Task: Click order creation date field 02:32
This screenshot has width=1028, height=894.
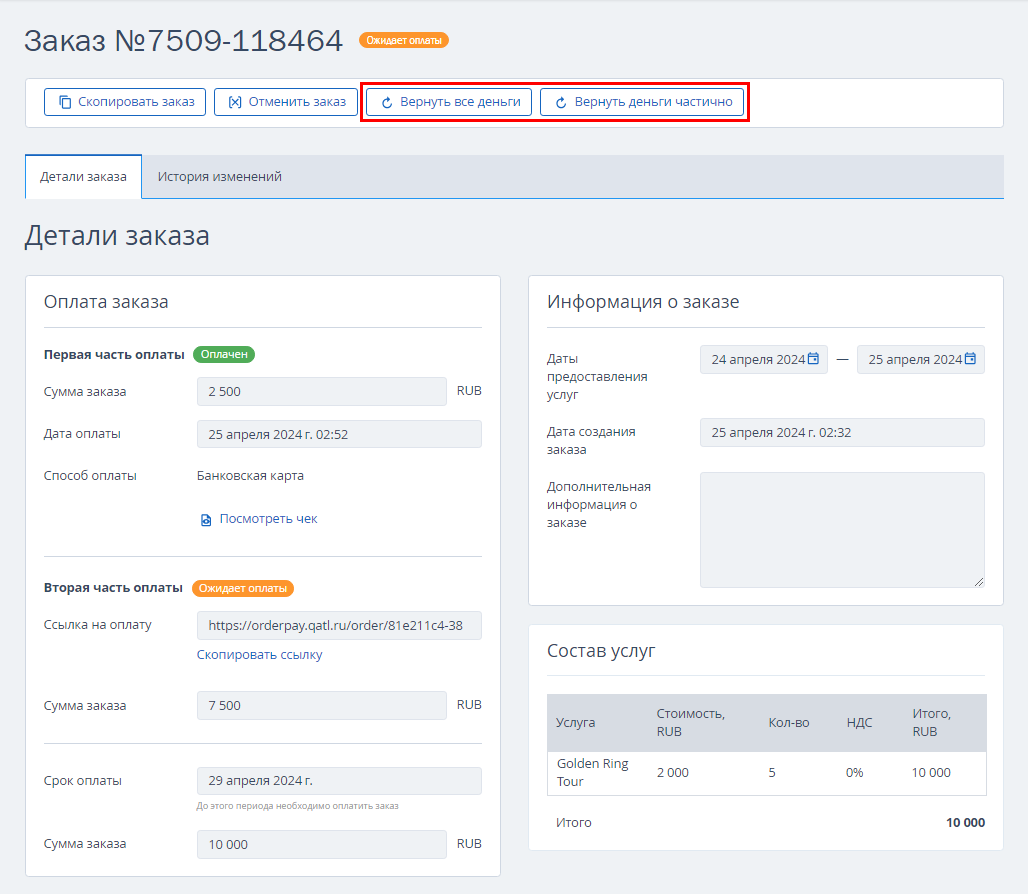Action: pyautogui.click(x=842, y=433)
